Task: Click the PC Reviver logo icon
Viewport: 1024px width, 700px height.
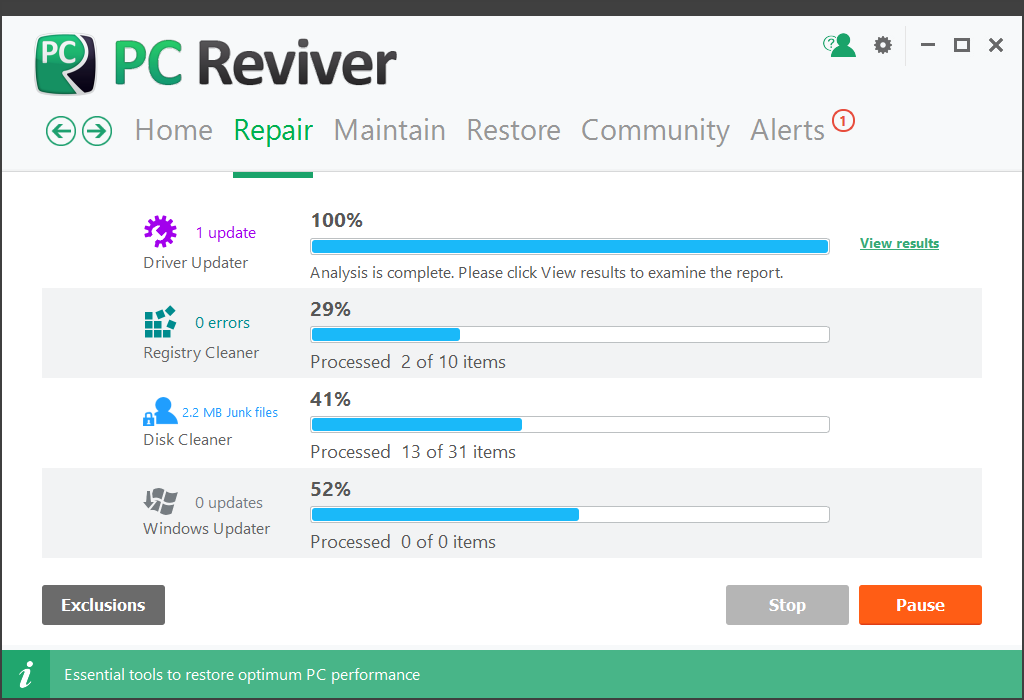Action: [x=66, y=64]
